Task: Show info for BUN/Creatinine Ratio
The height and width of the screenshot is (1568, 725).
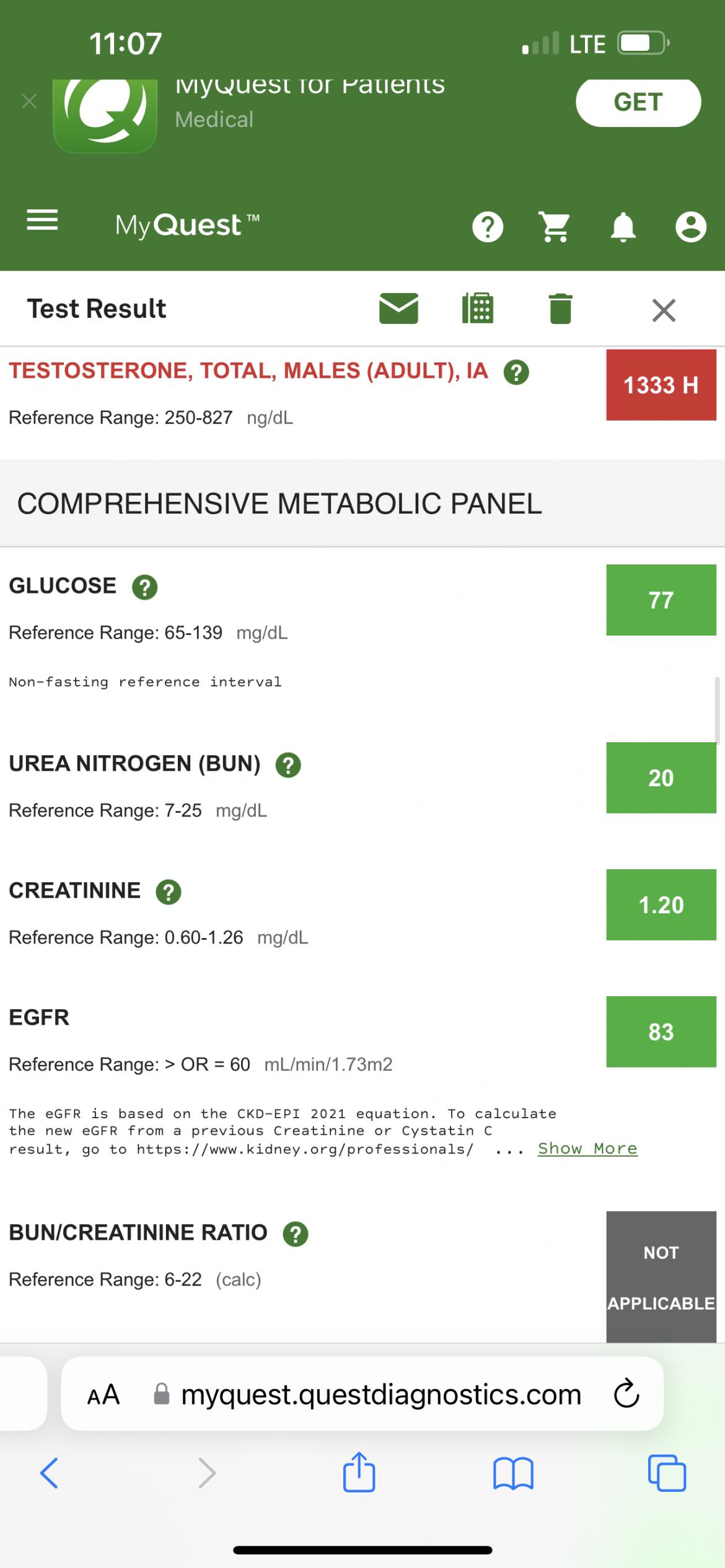Action: click(296, 1234)
